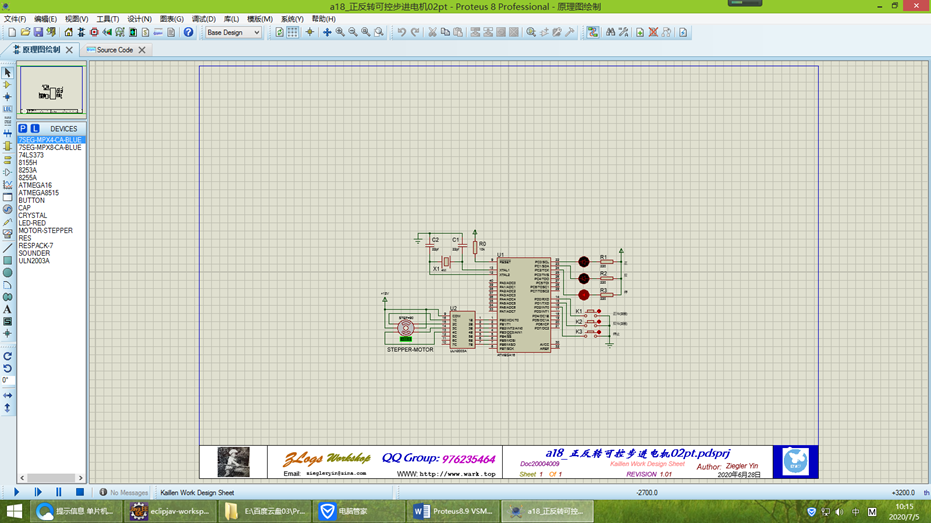Click the New Project toolbar icon
The width and height of the screenshot is (931, 524).
(12, 32)
